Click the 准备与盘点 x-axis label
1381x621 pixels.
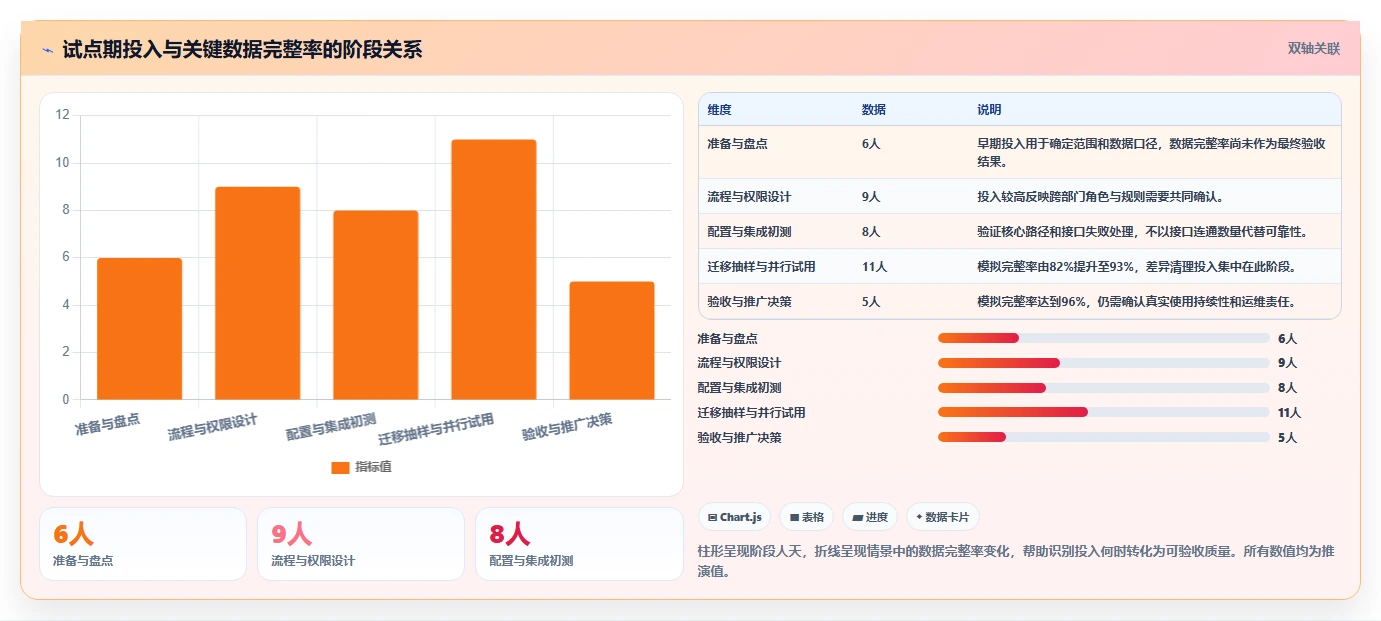pyautogui.click(x=108, y=425)
